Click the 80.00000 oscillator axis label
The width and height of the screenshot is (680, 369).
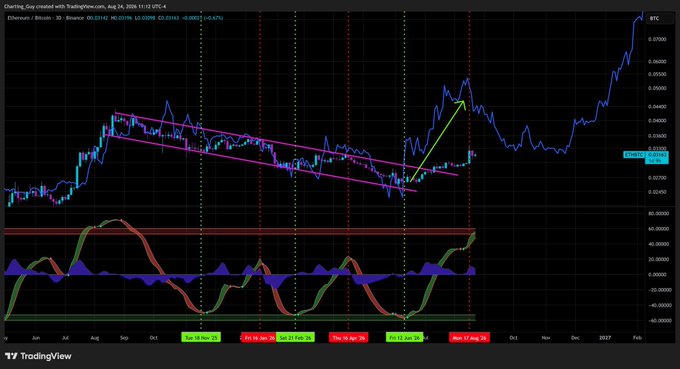click(658, 213)
